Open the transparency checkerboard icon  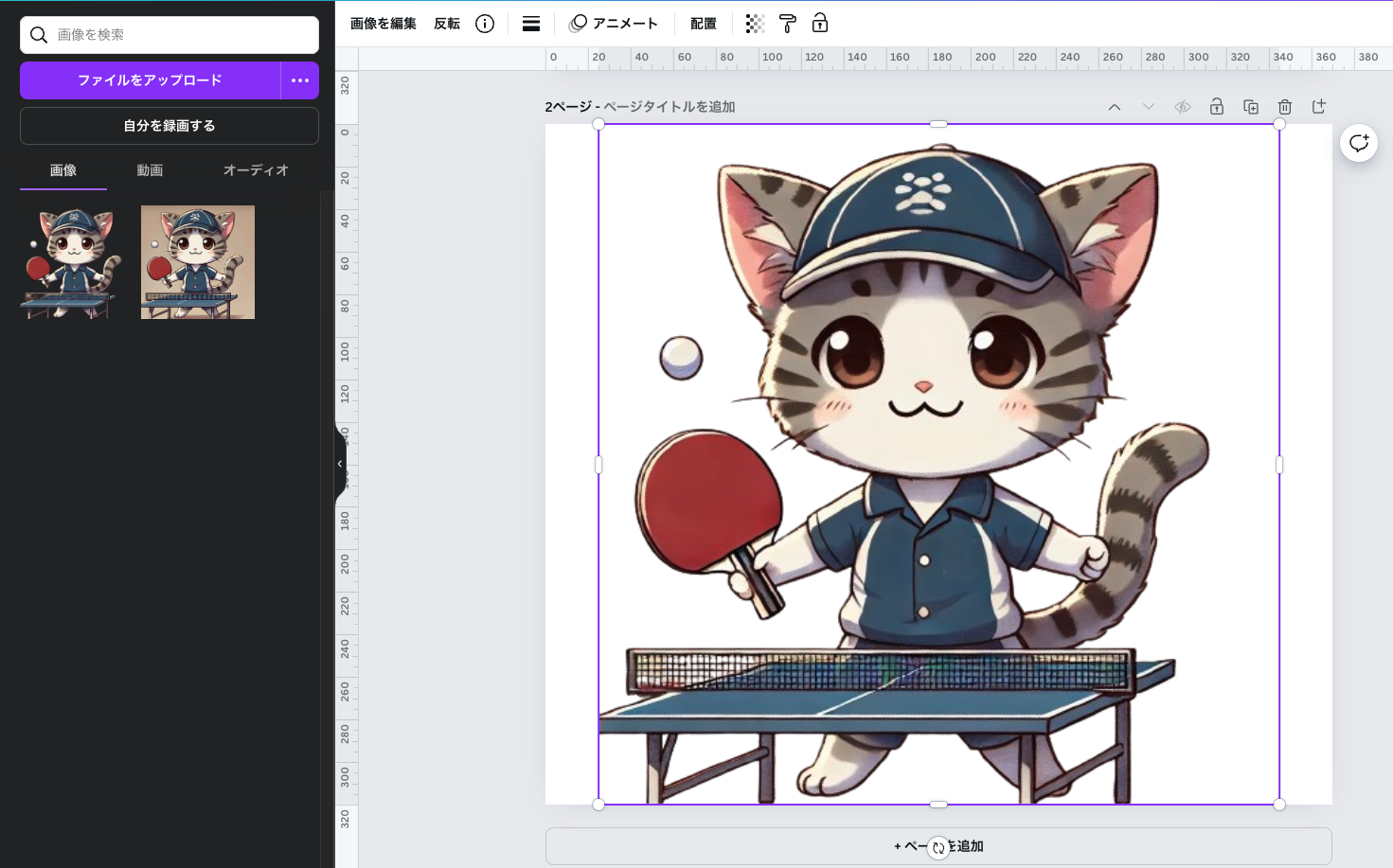pyautogui.click(x=755, y=24)
